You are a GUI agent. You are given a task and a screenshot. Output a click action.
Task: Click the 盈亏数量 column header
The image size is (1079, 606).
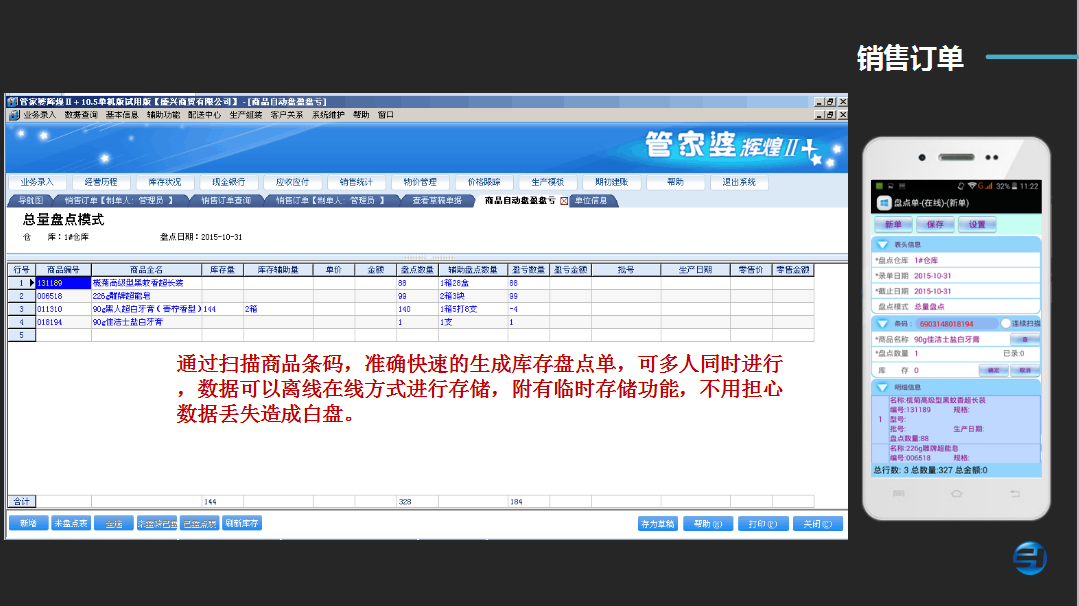click(x=528, y=270)
